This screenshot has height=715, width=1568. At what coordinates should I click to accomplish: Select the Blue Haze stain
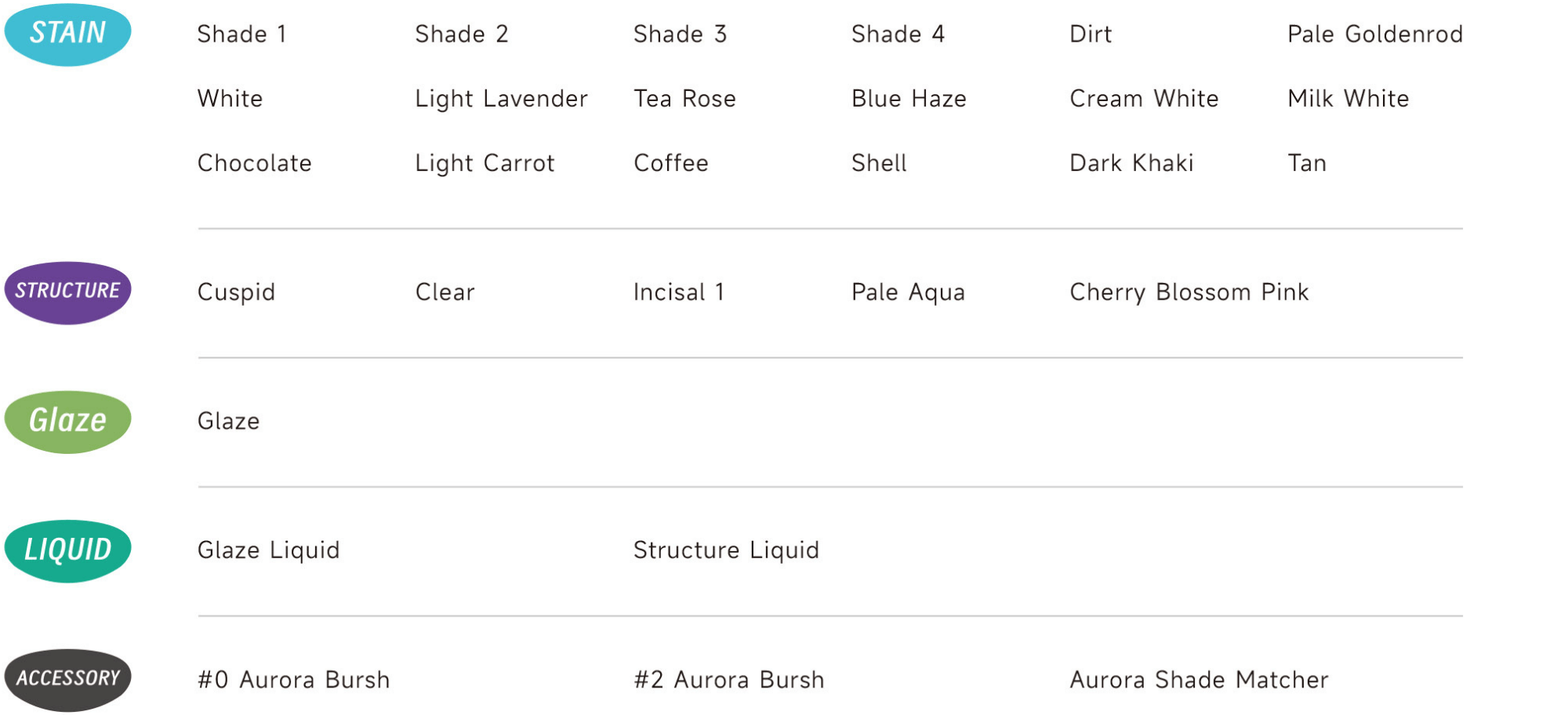pyautogui.click(x=909, y=99)
